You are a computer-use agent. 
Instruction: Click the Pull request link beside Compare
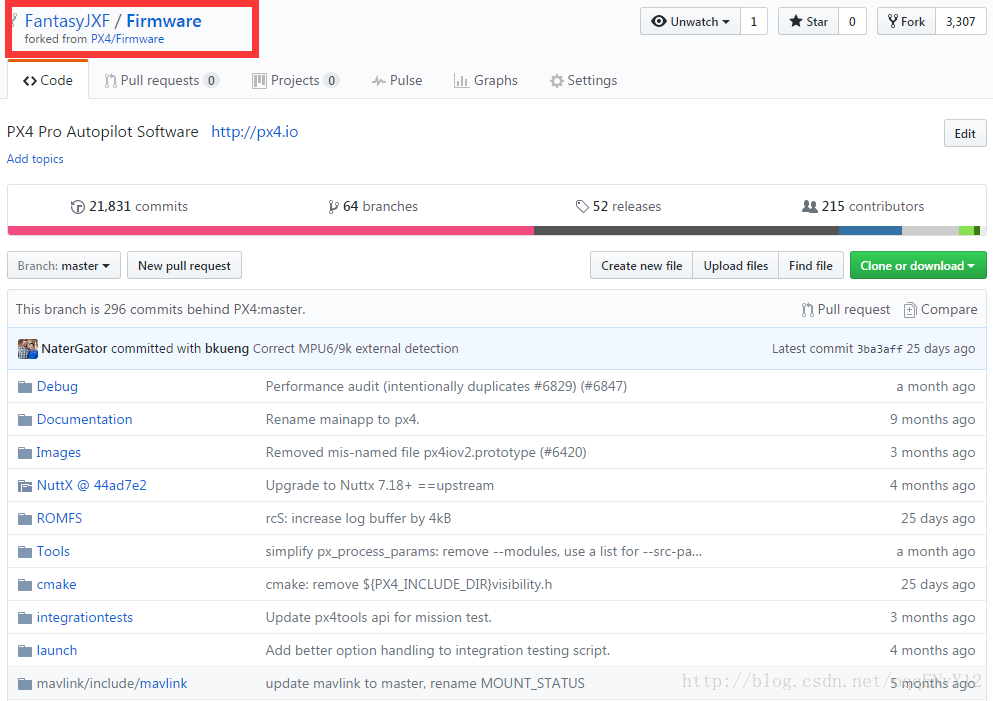click(845, 310)
